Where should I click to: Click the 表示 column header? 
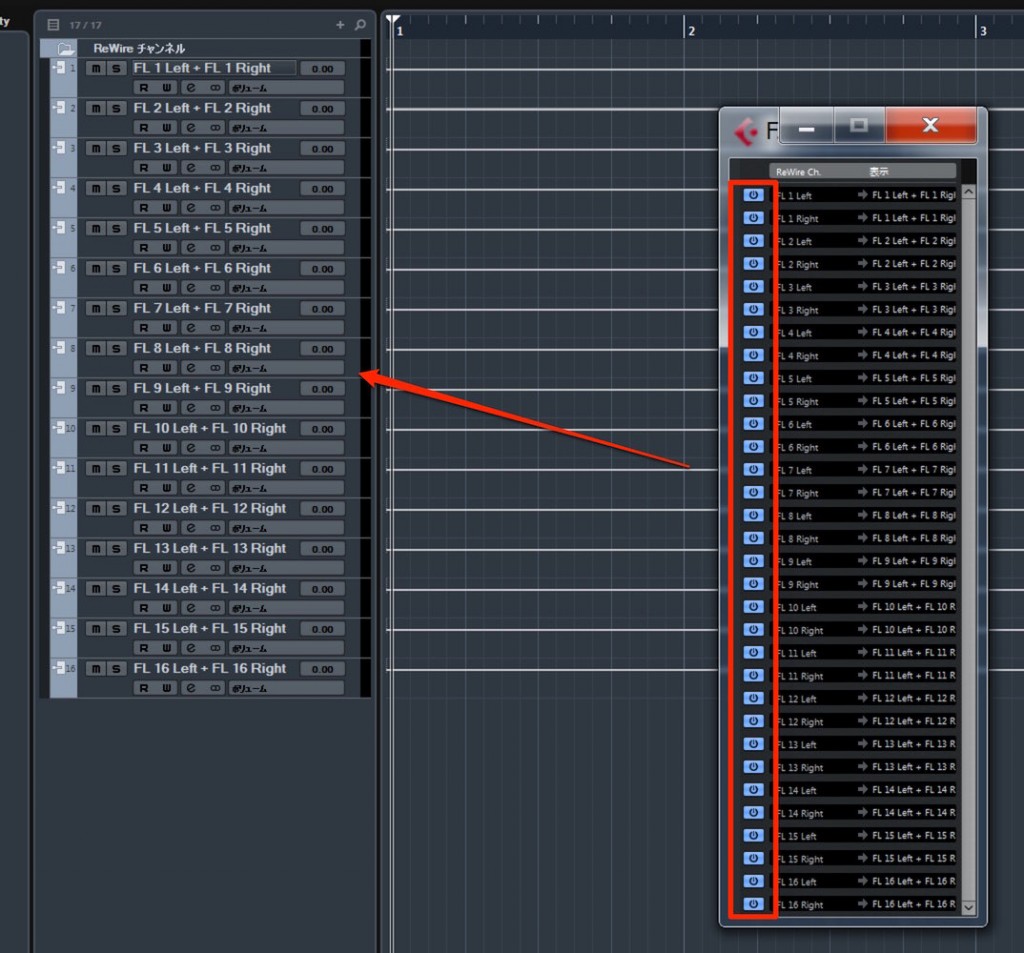[879, 170]
